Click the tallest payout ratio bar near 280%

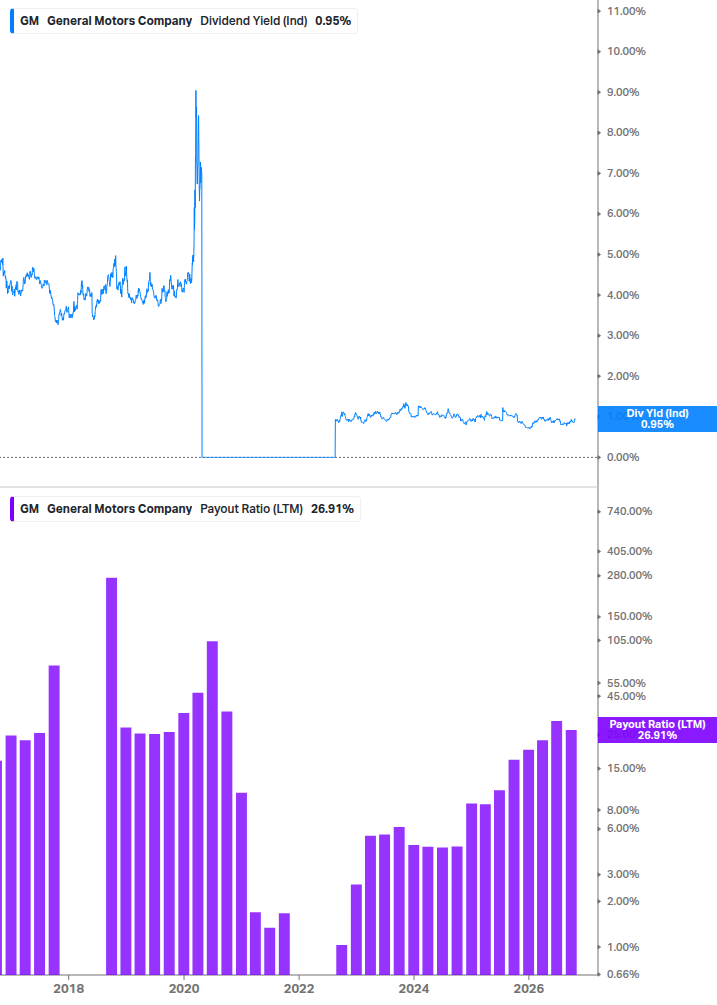[111, 776]
